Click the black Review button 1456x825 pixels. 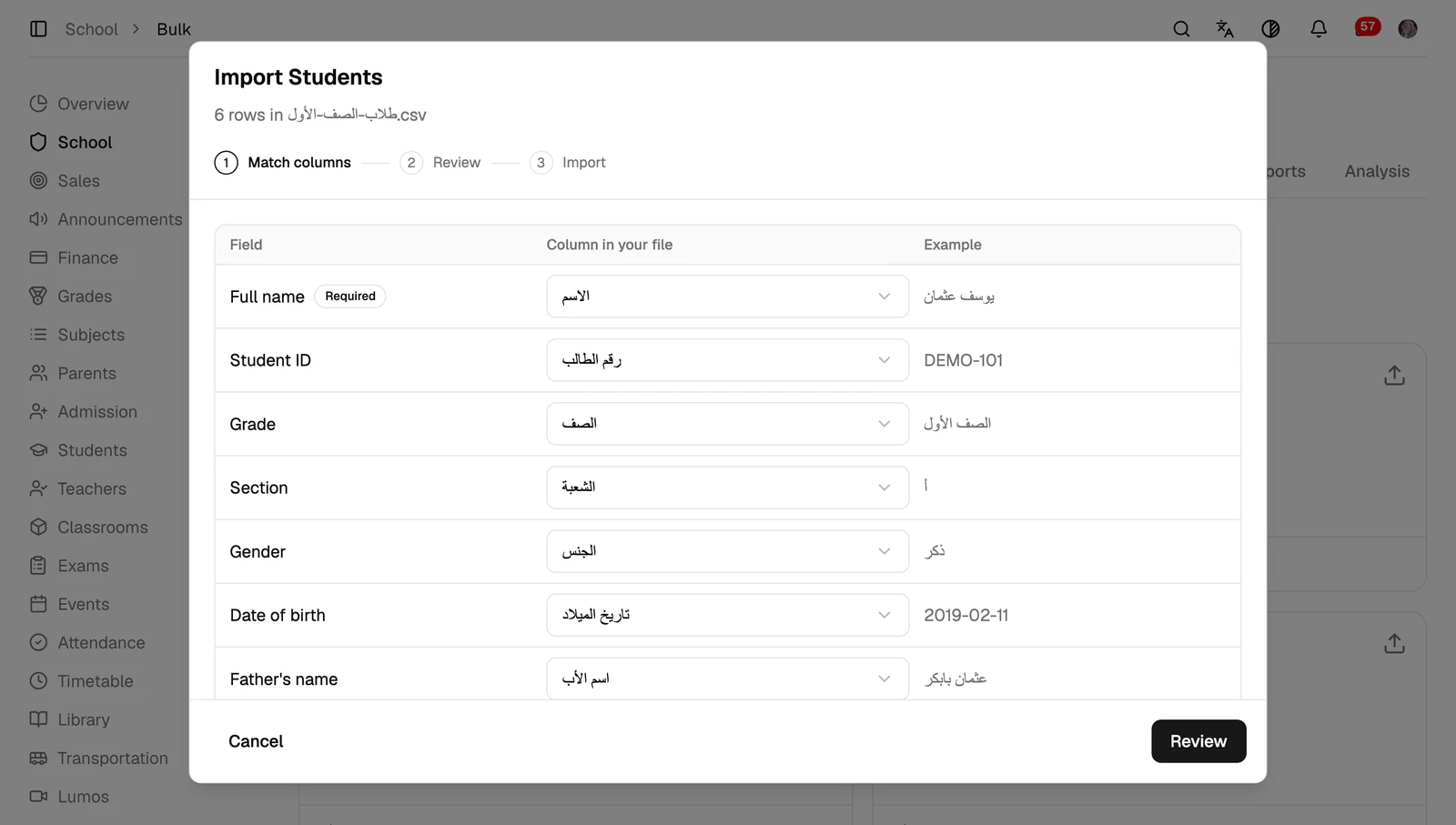(1198, 741)
